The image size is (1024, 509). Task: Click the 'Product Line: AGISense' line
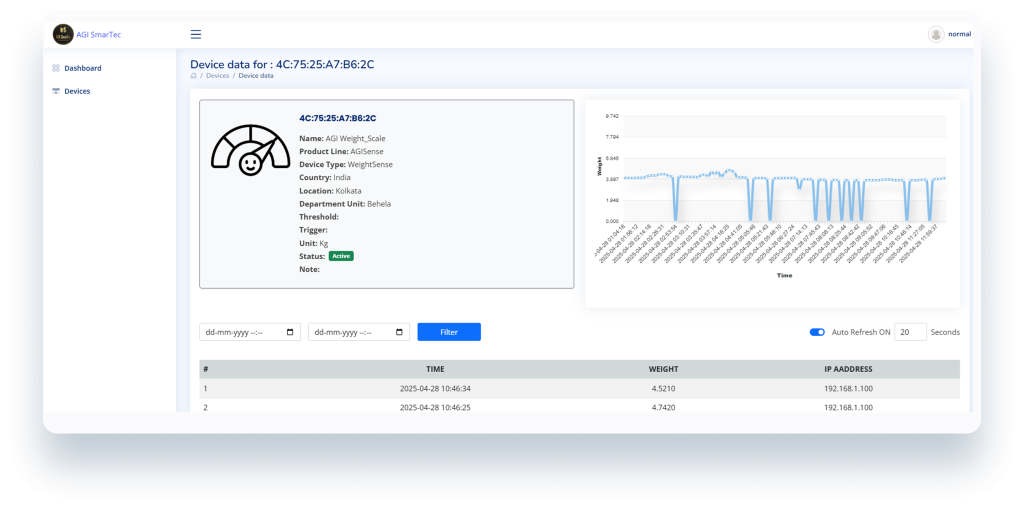(x=342, y=152)
